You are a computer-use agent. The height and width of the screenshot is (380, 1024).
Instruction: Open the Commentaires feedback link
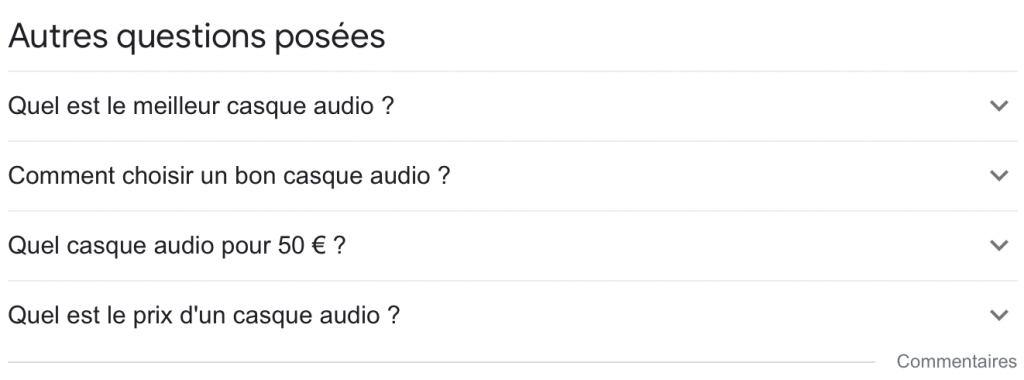tap(956, 361)
